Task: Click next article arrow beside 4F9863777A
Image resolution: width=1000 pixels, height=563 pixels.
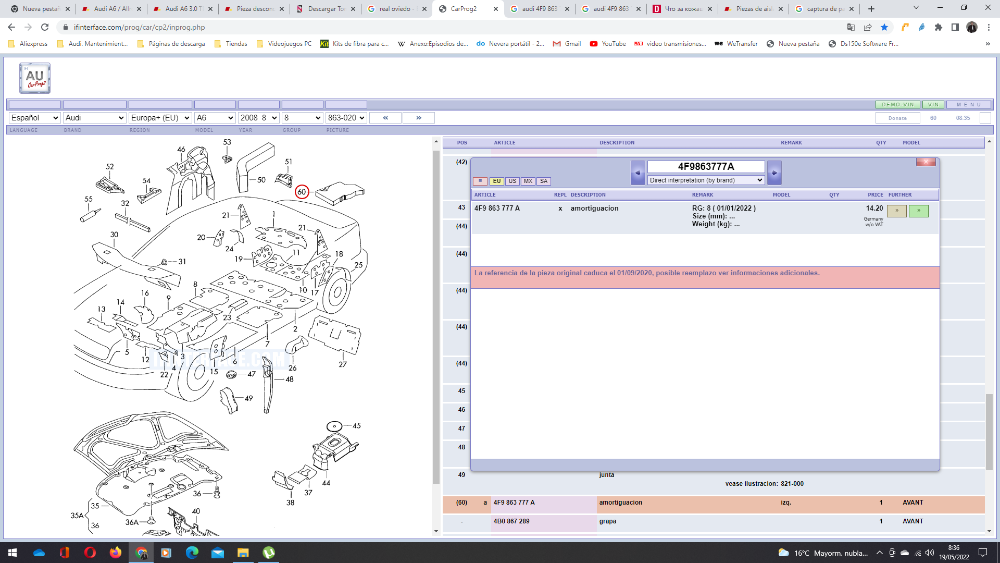Action: tap(774, 173)
